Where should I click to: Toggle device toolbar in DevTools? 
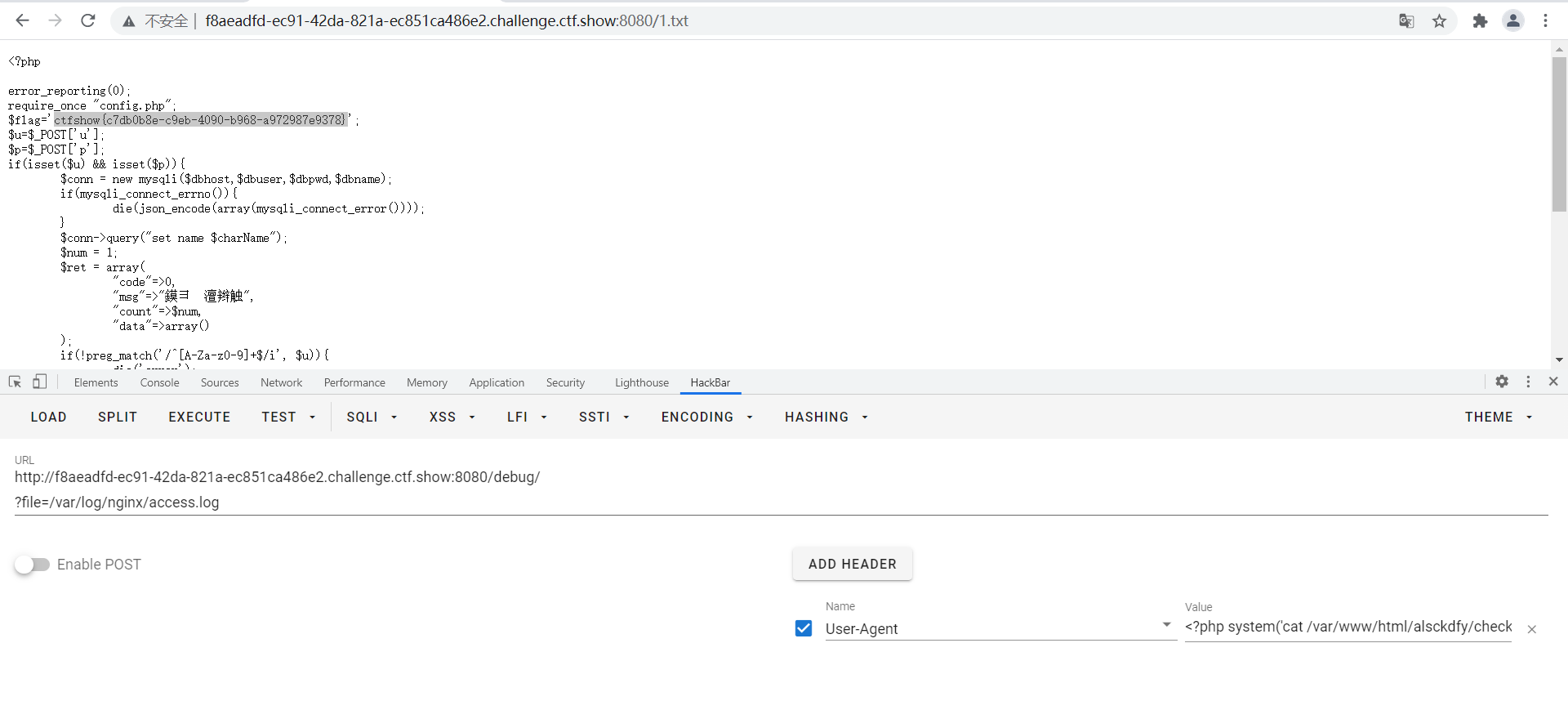[x=39, y=382]
